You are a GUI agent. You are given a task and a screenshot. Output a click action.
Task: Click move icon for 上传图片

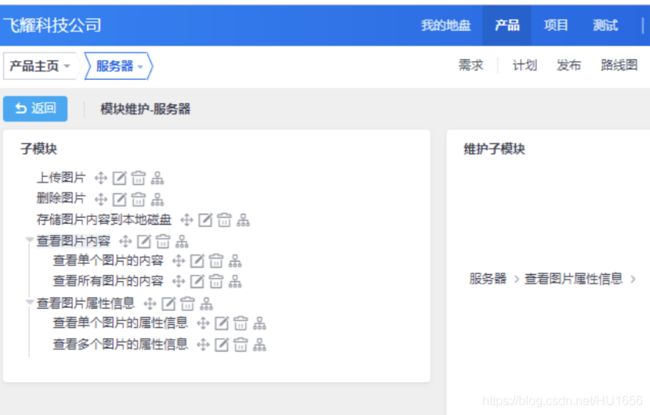[101, 178]
